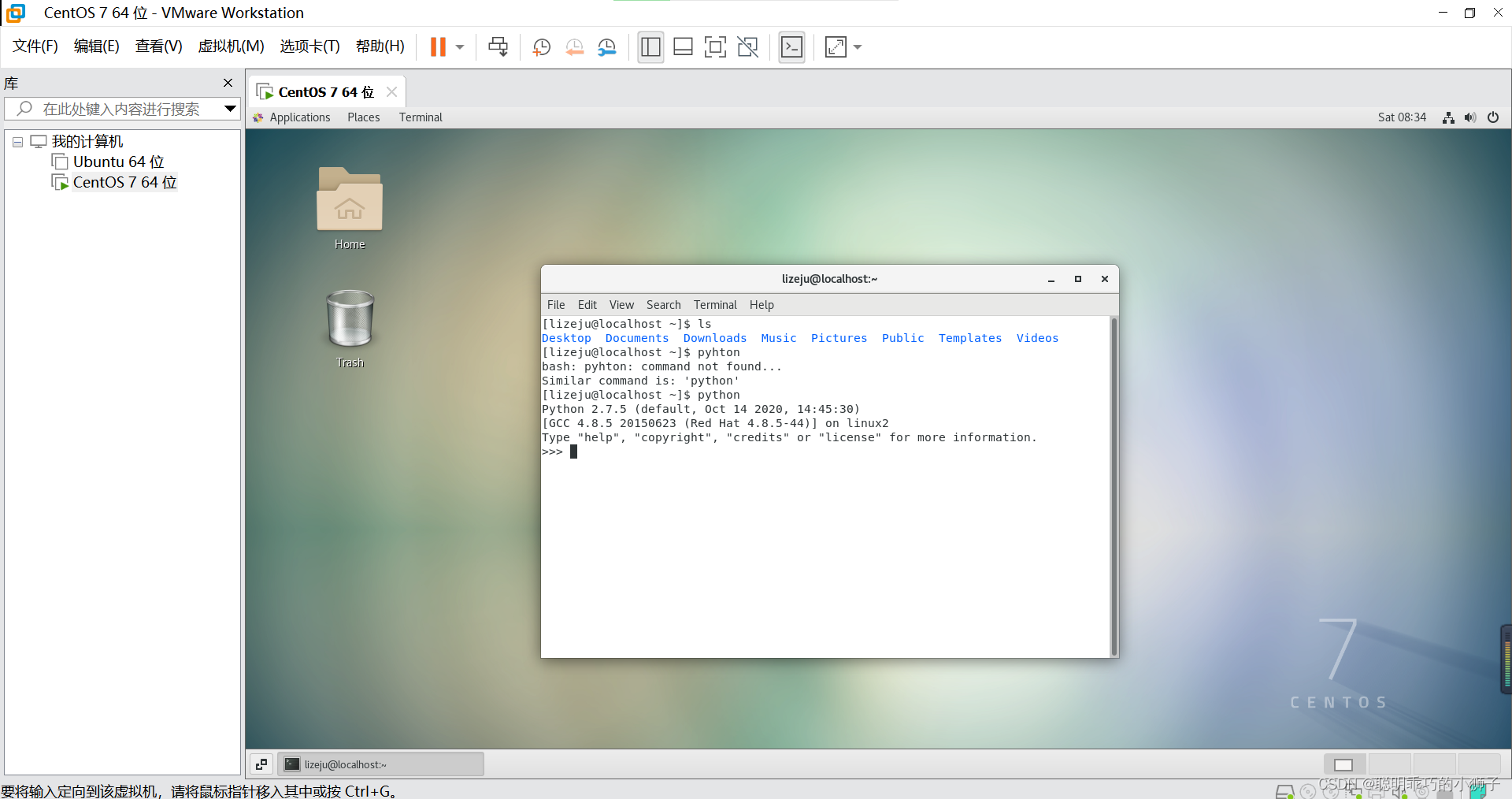Open stretch display dropdown arrow
Viewport: 1512px width, 799px height.
858,47
